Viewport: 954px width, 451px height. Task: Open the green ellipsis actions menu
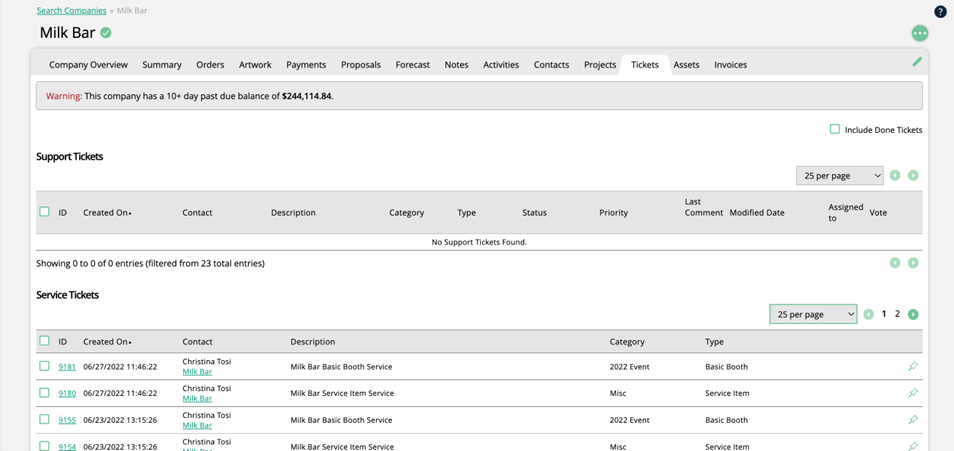click(919, 33)
